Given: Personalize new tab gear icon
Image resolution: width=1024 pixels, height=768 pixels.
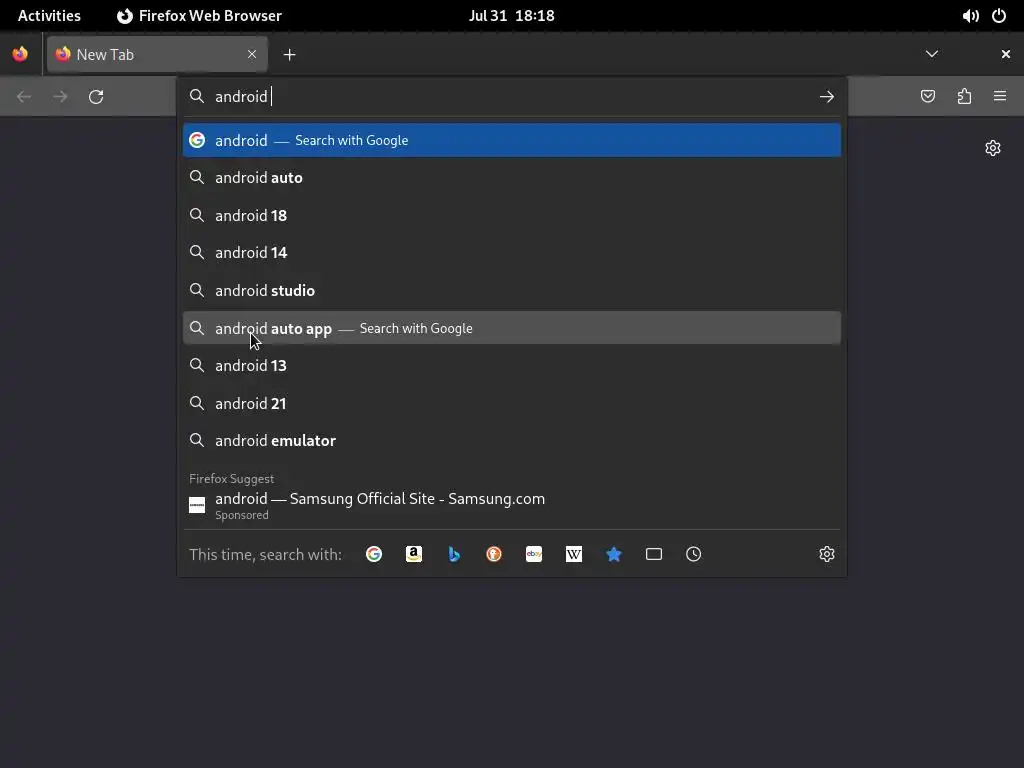Looking at the screenshot, I should [993, 148].
